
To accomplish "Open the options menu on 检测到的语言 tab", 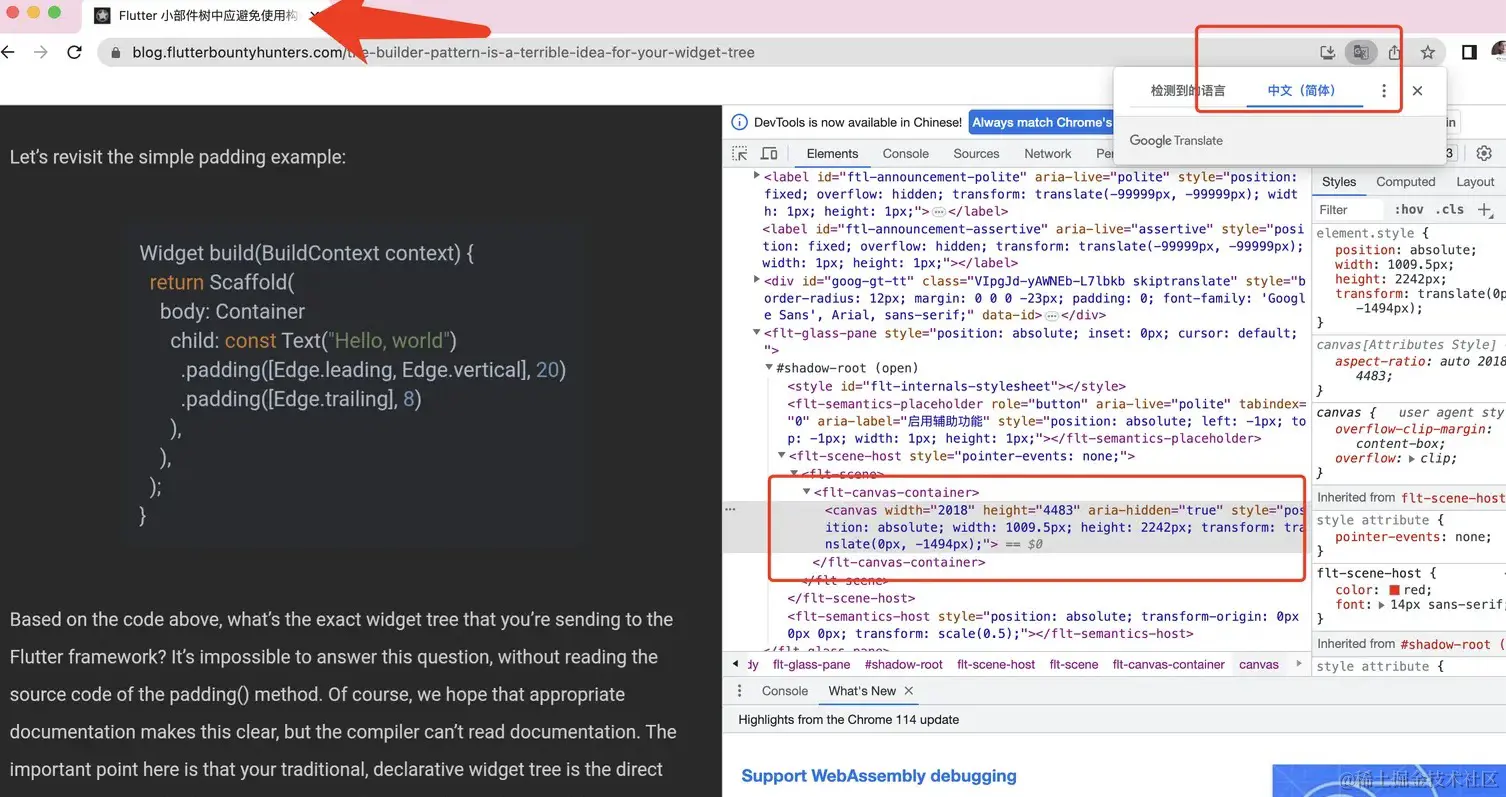I will (1384, 90).
